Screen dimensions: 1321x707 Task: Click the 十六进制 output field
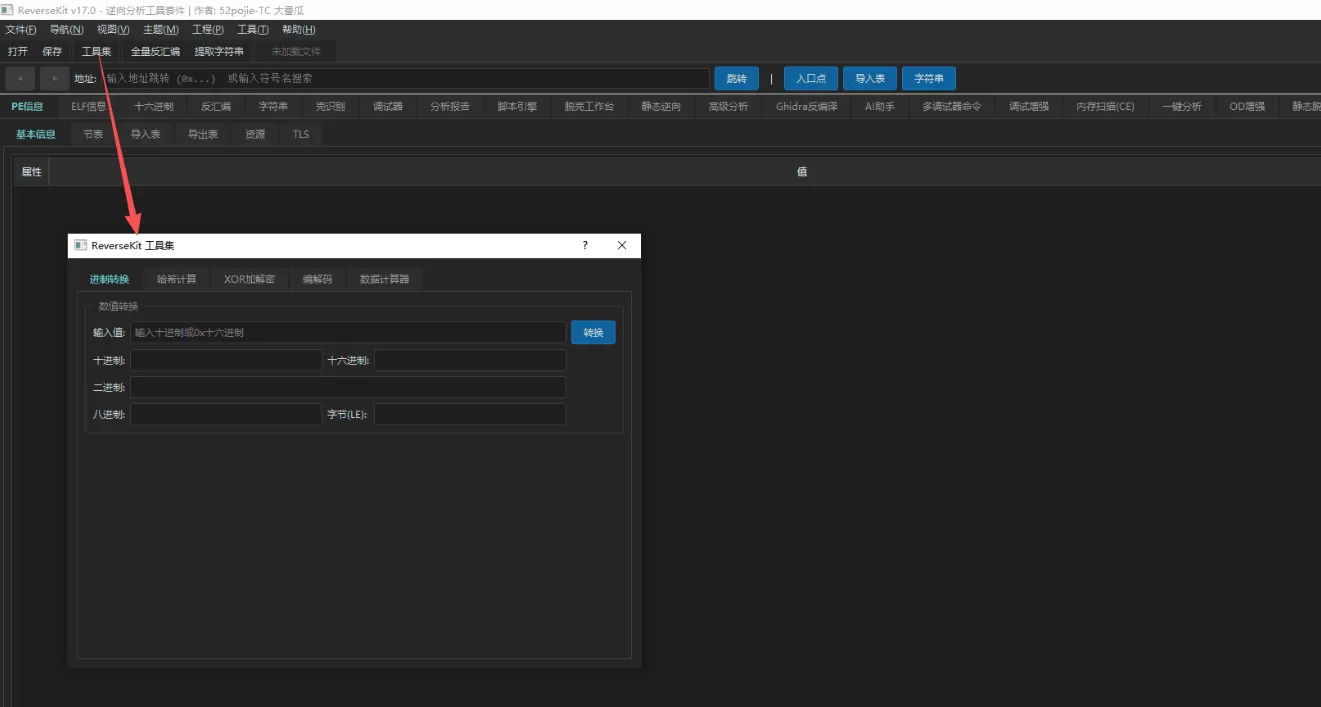470,360
